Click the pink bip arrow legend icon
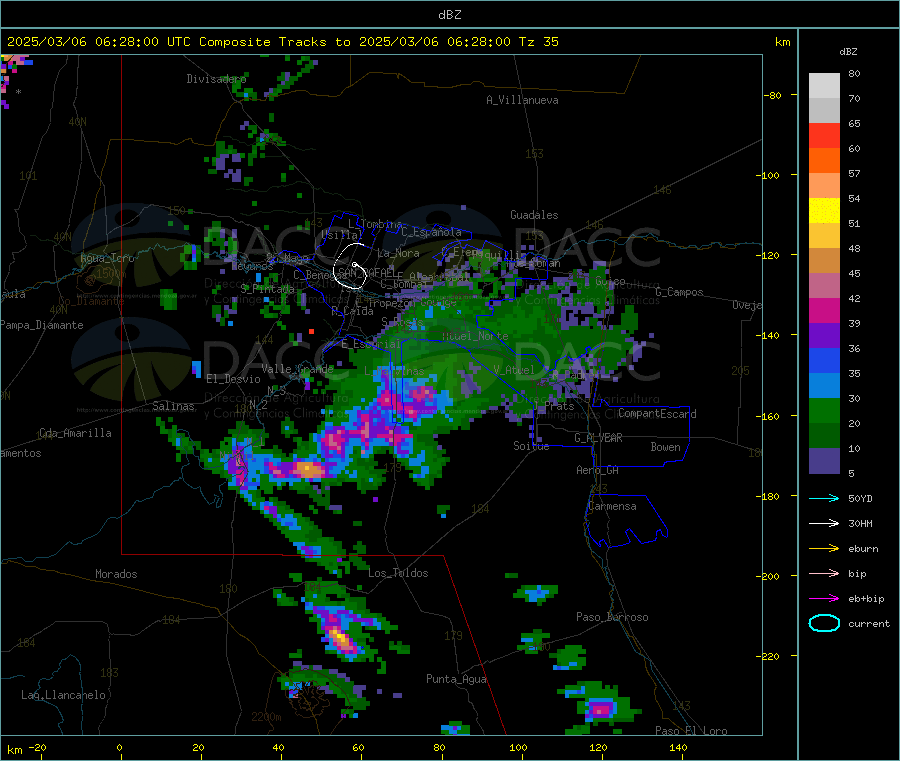Image resolution: width=900 pixels, height=761 pixels. 824,573
